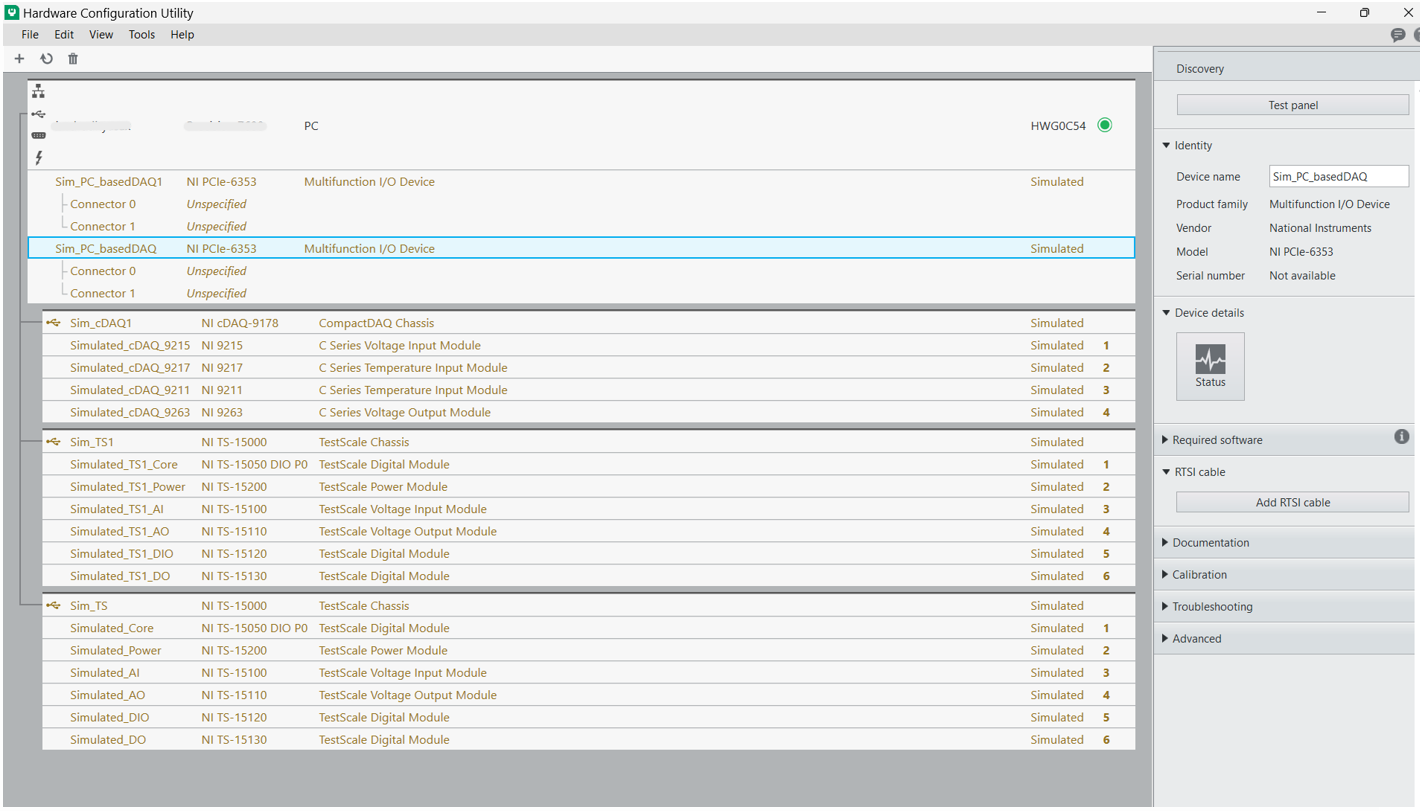Select the Simulated_AI module row
Image resolution: width=1420 pixels, height=811 pixels.
(589, 673)
